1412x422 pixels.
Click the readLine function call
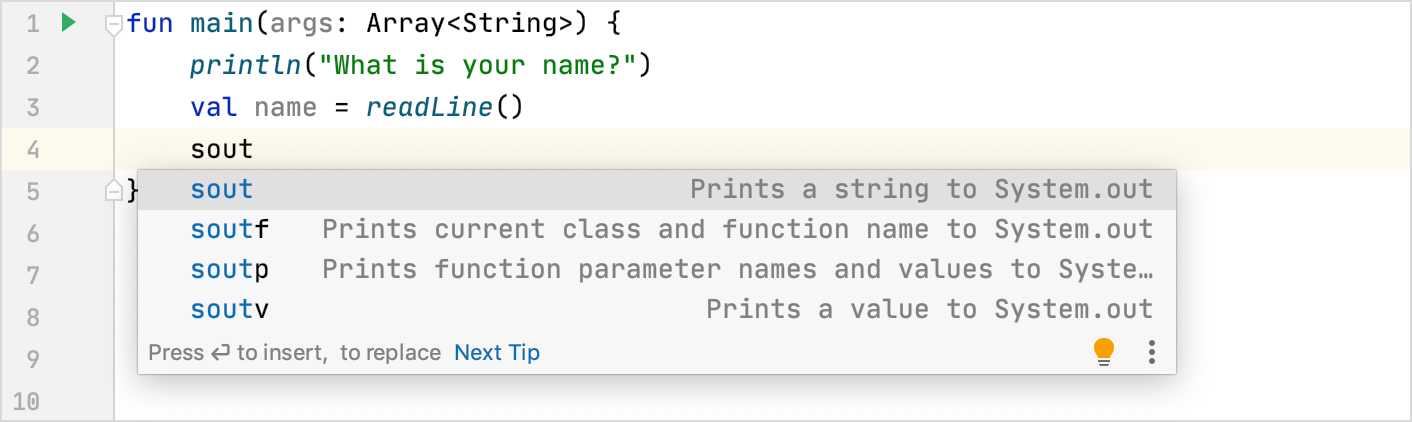tap(429, 107)
